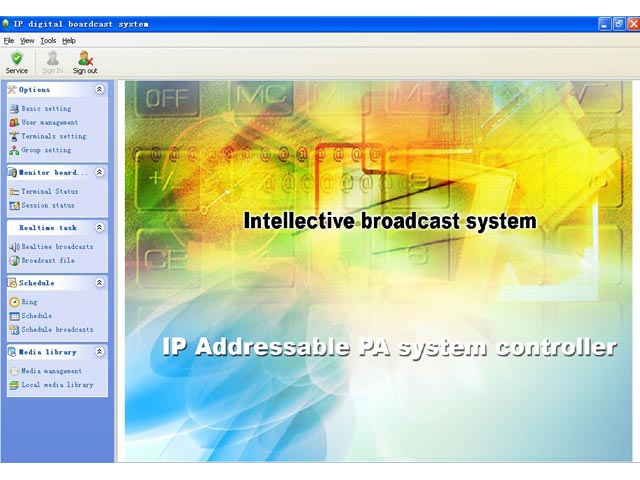Open the Tools menu

coord(48,41)
